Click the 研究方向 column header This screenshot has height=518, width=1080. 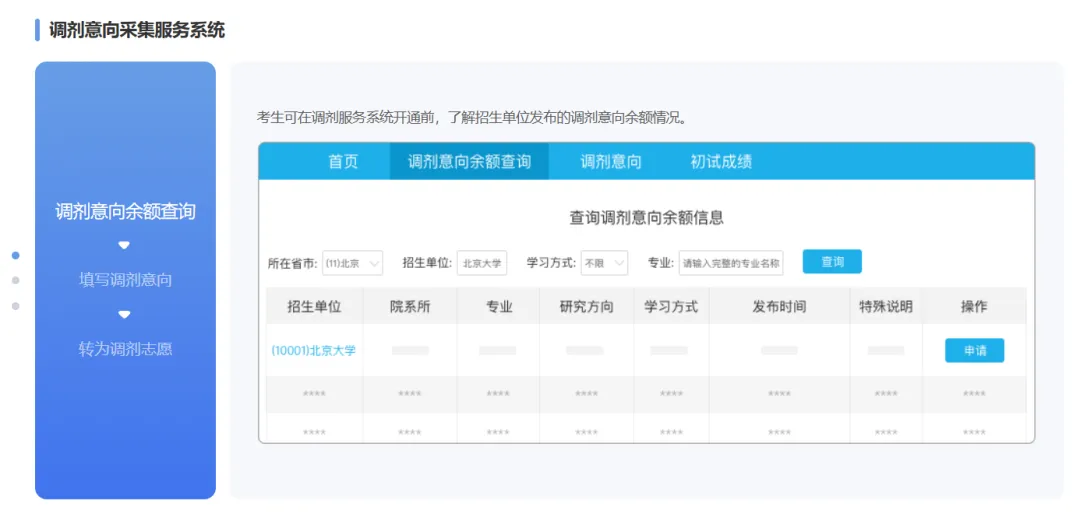pos(587,307)
